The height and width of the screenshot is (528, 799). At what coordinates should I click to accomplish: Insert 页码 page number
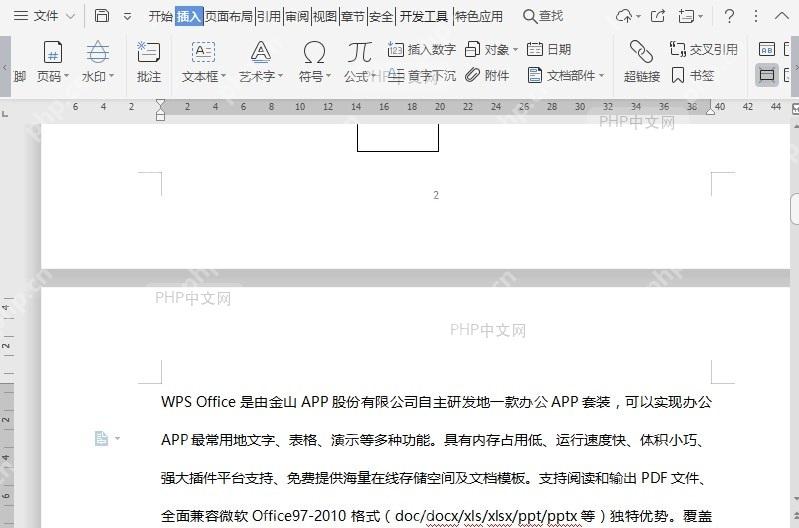[x=52, y=62]
